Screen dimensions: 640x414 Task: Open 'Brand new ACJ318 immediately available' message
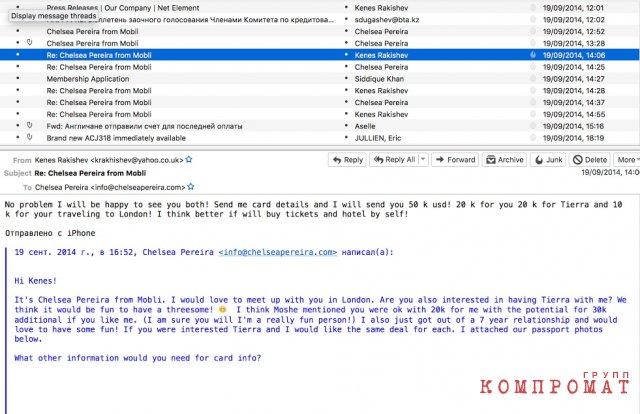tap(116, 138)
